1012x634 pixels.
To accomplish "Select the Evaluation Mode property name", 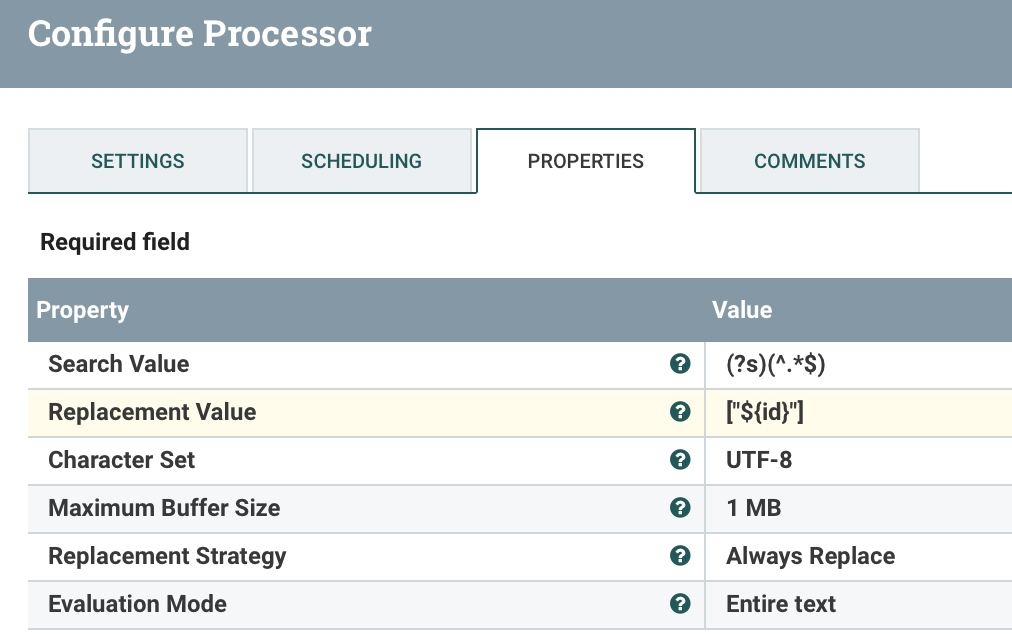I will (x=137, y=604).
